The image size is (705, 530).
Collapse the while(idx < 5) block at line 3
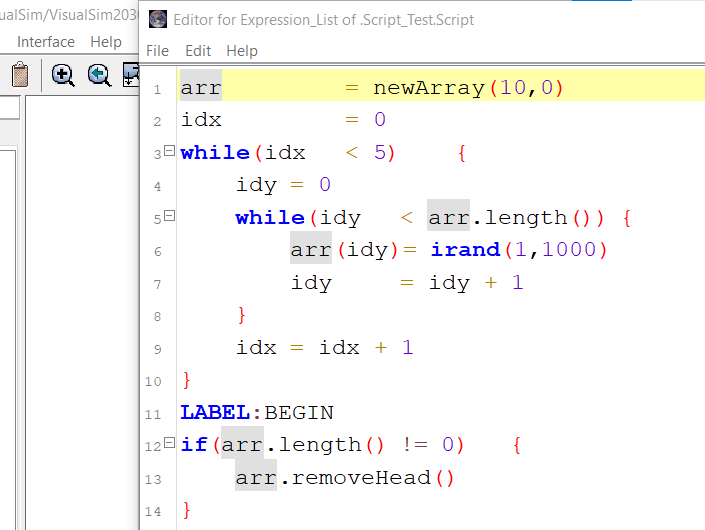[169, 151]
